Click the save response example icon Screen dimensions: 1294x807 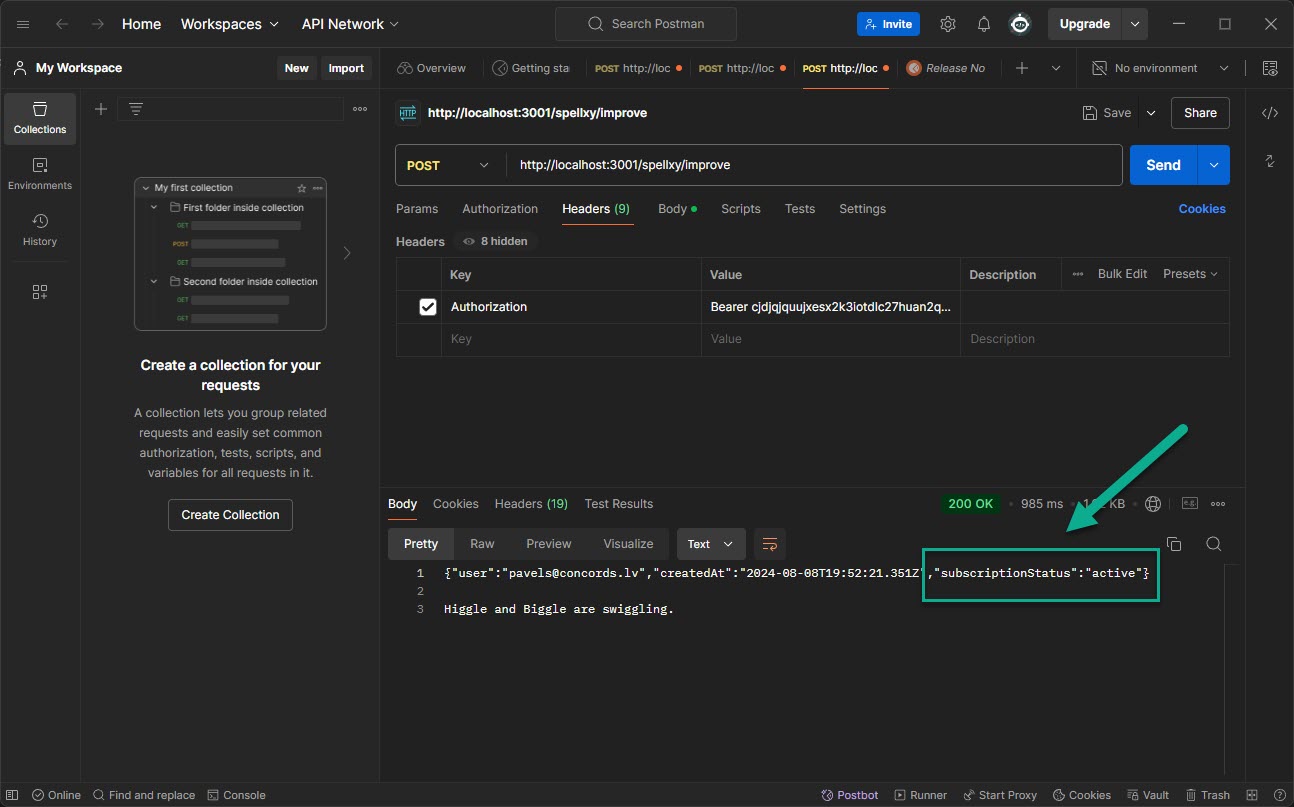[x=1190, y=504]
